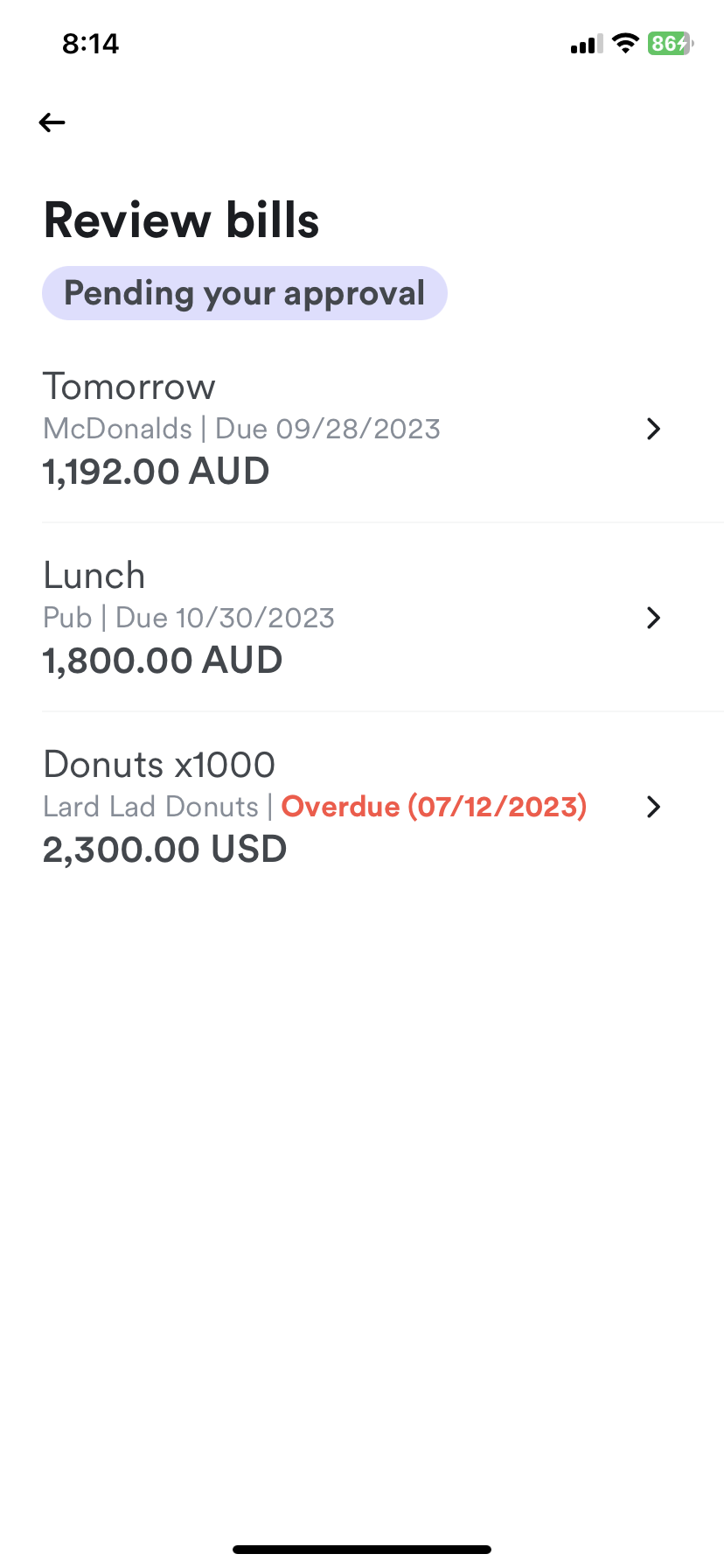Tap the cellular signal strength icon
Screen dimensions: 724x1568
[x=587, y=44]
